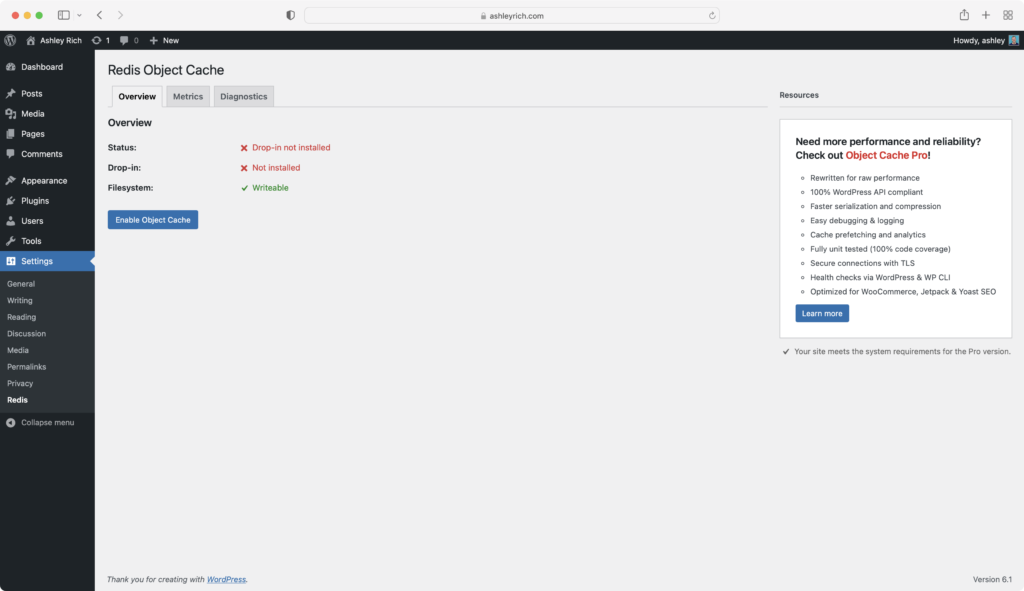Collapse the admin sidebar menu
The width and height of the screenshot is (1024, 591).
pos(47,422)
